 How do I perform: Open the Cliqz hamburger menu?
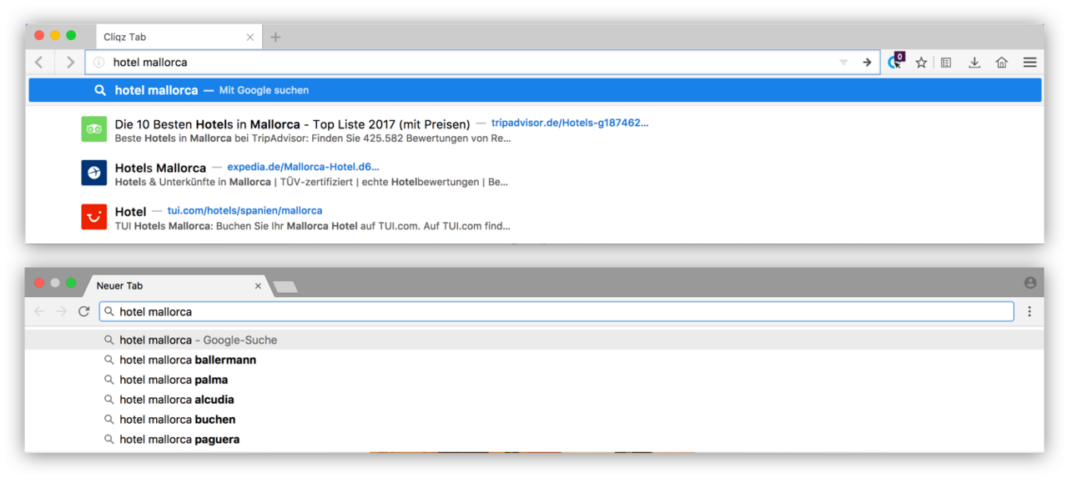pyautogui.click(x=1030, y=63)
